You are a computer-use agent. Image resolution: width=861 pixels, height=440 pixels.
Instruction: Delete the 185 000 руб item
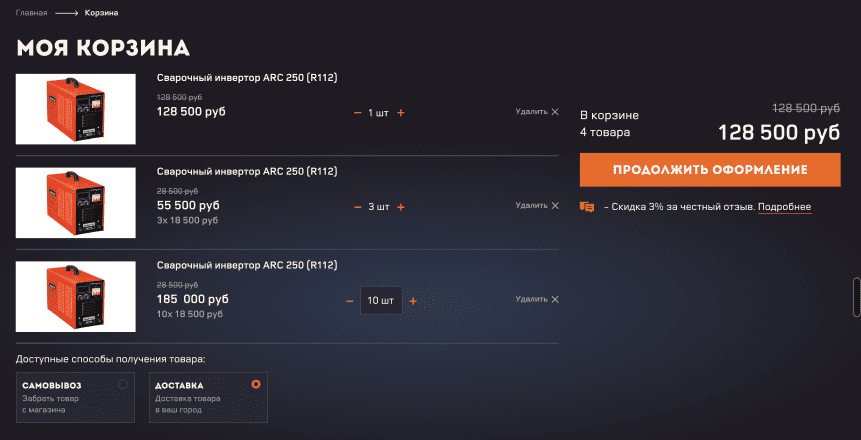(537, 299)
